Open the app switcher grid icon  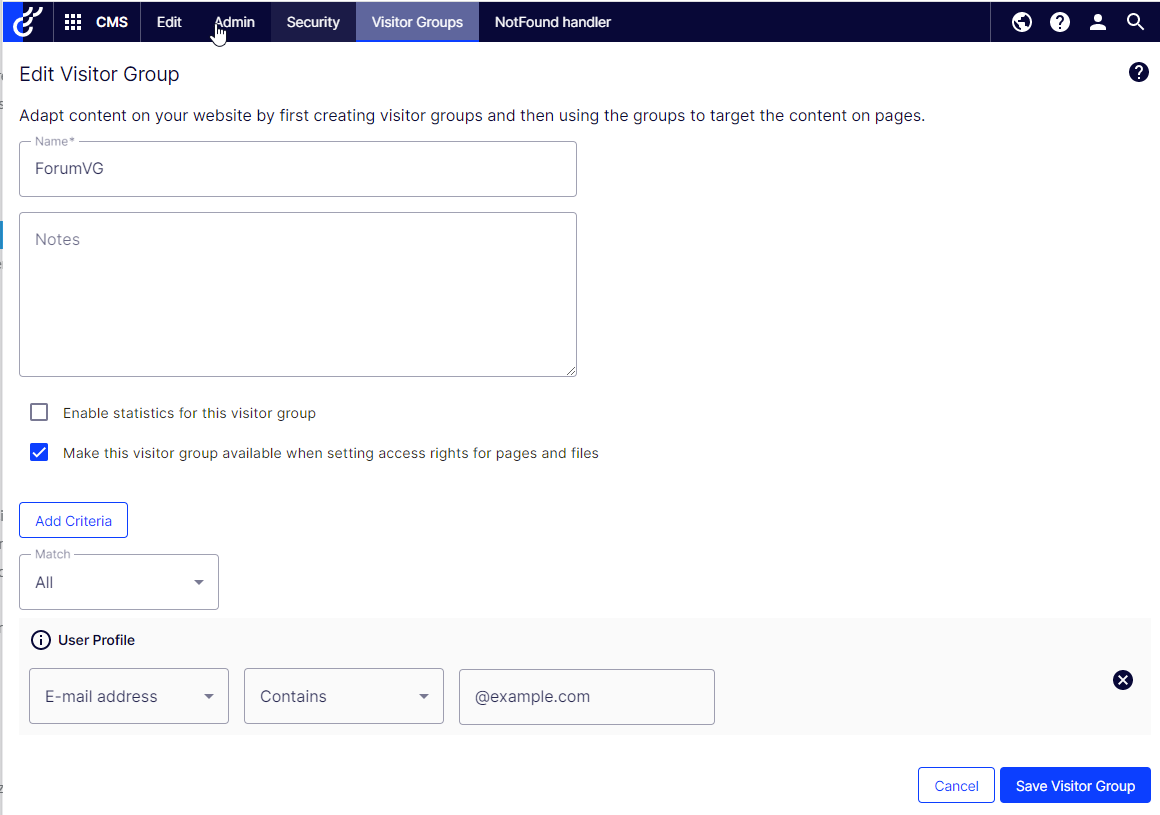(73, 22)
